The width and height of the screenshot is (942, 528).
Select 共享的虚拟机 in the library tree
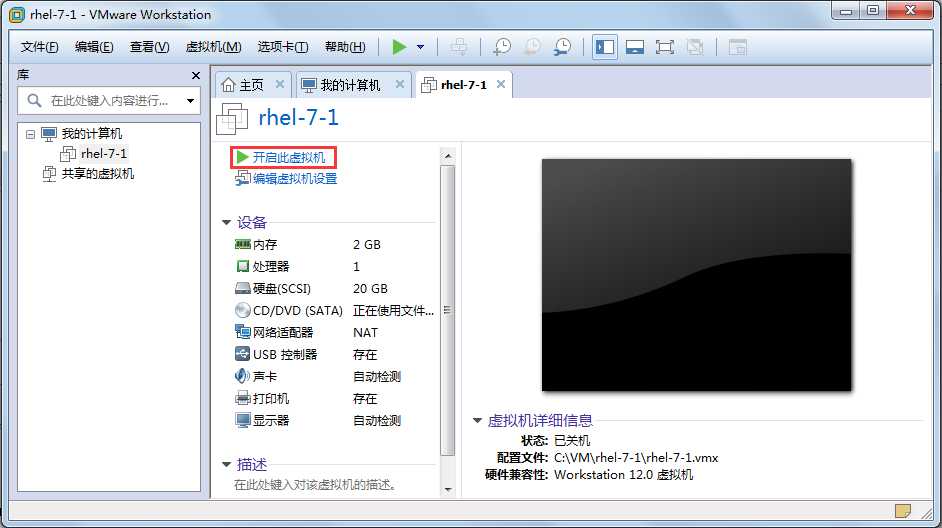click(x=97, y=174)
